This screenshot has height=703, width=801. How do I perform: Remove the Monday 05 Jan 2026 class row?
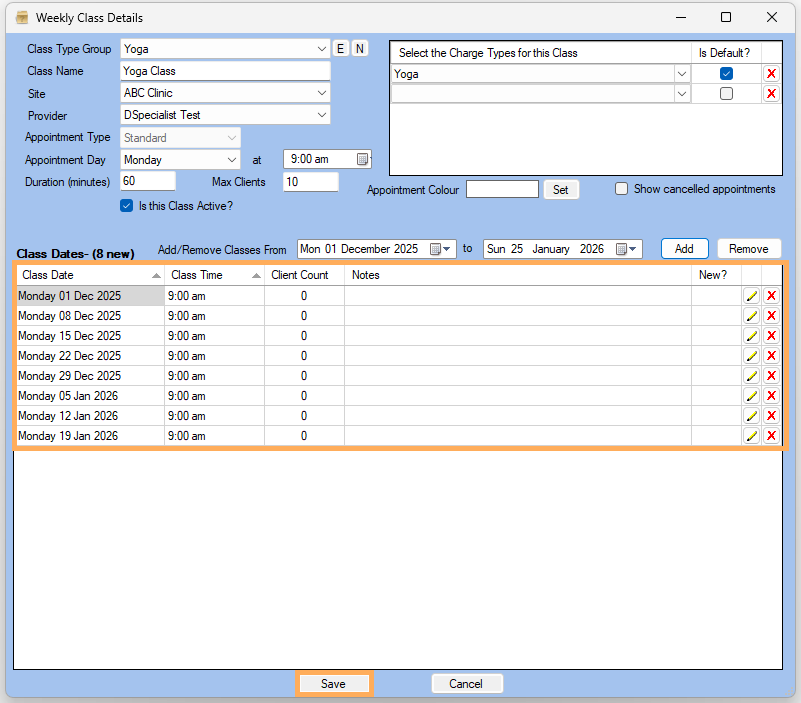pos(771,396)
